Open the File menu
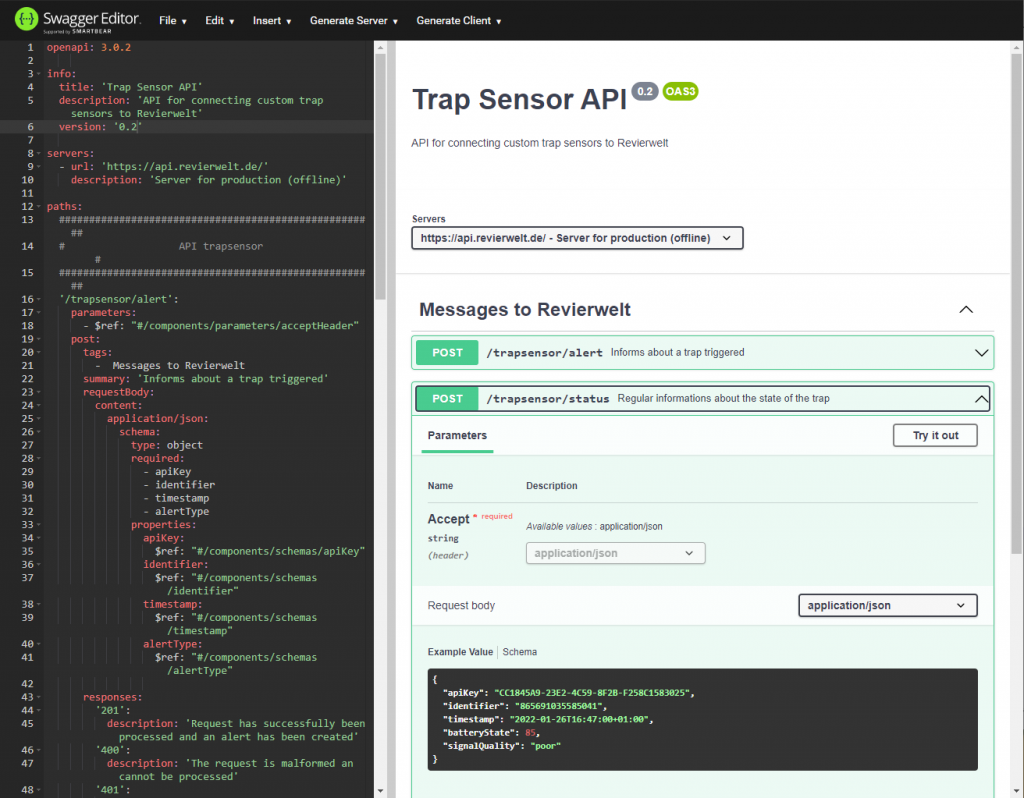The height and width of the screenshot is (798, 1024). [x=172, y=21]
